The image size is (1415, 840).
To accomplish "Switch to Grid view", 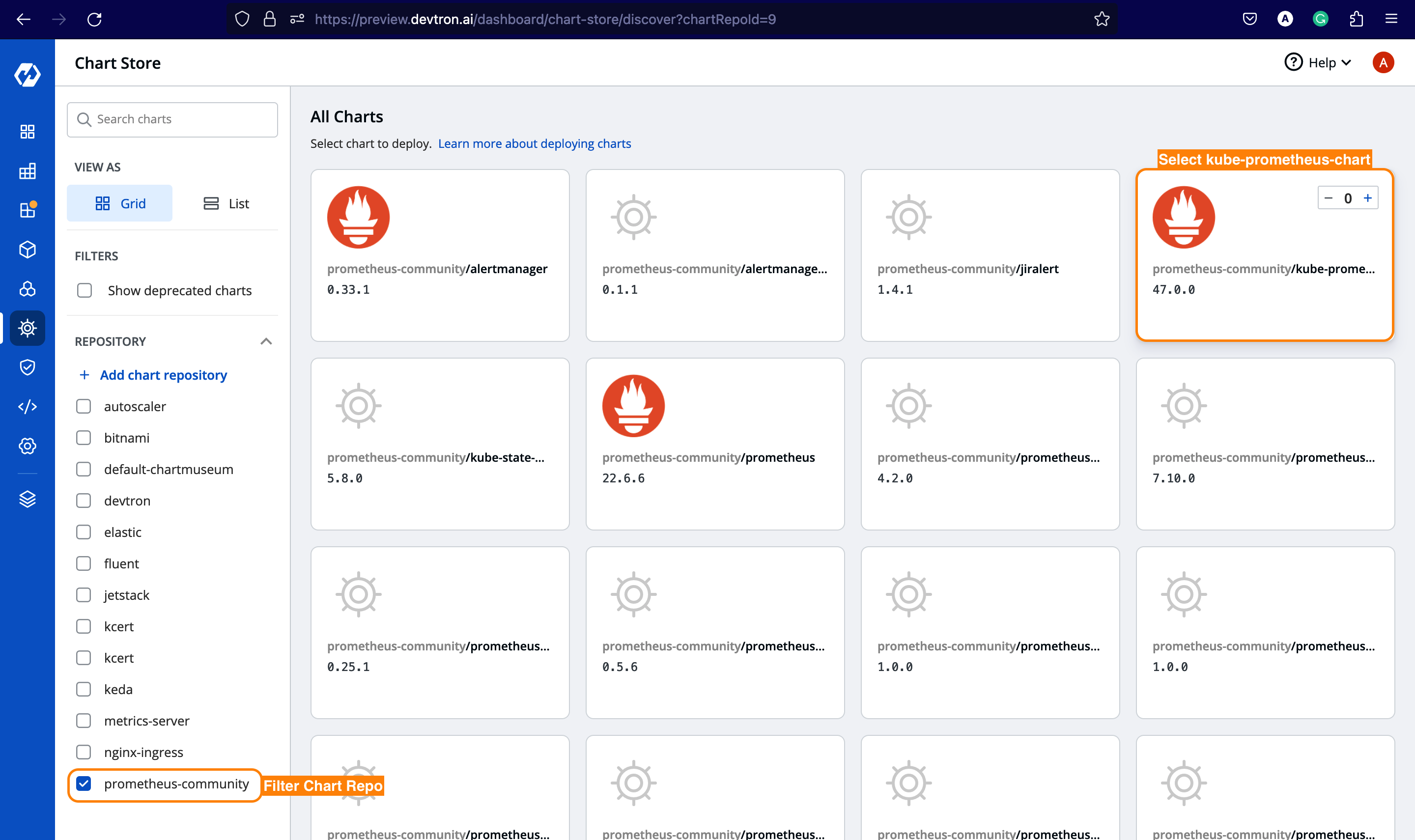I will pyautogui.click(x=119, y=203).
